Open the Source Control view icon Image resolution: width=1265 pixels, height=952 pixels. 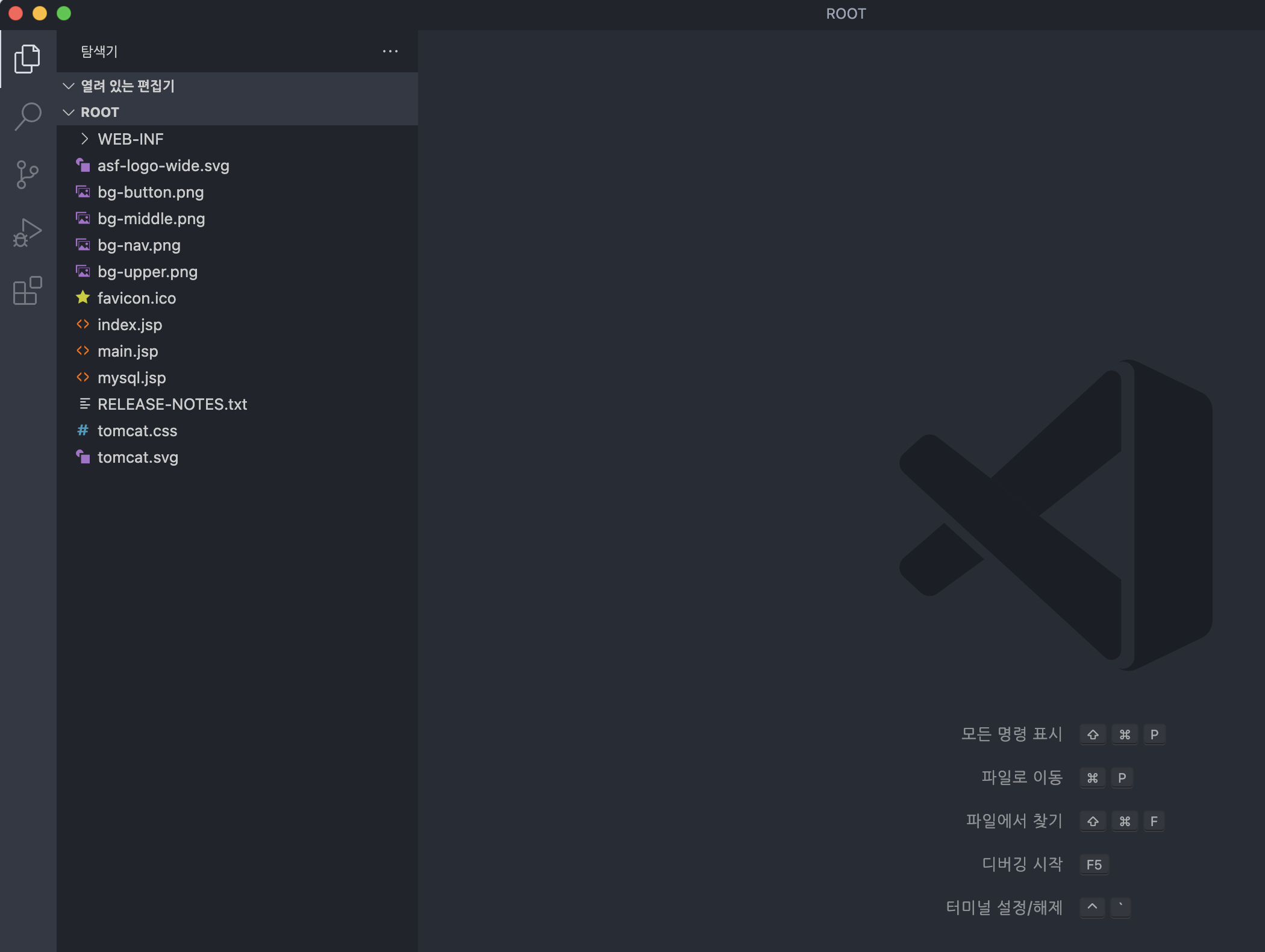coord(28,175)
